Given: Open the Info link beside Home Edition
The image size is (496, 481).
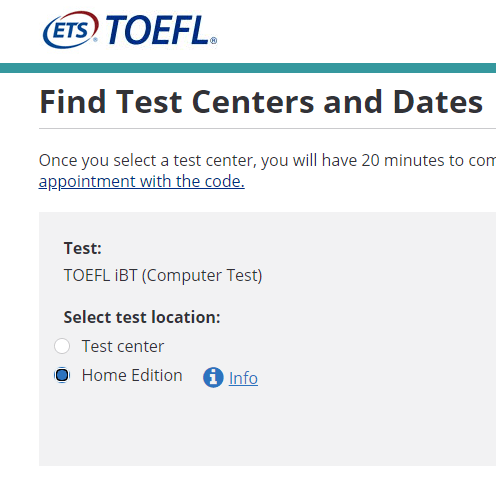Looking at the screenshot, I should point(243,378).
